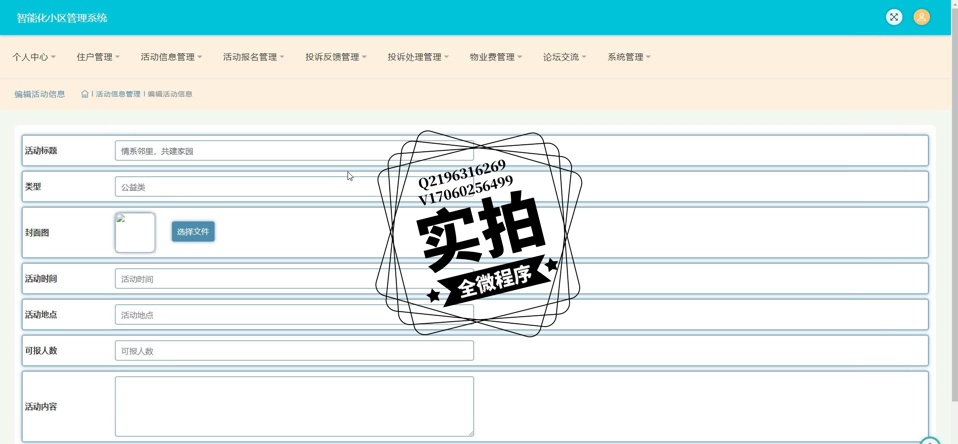The width and height of the screenshot is (958, 444).
Task: Click the 智能化小区管理系统 title
Action: (62, 18)
